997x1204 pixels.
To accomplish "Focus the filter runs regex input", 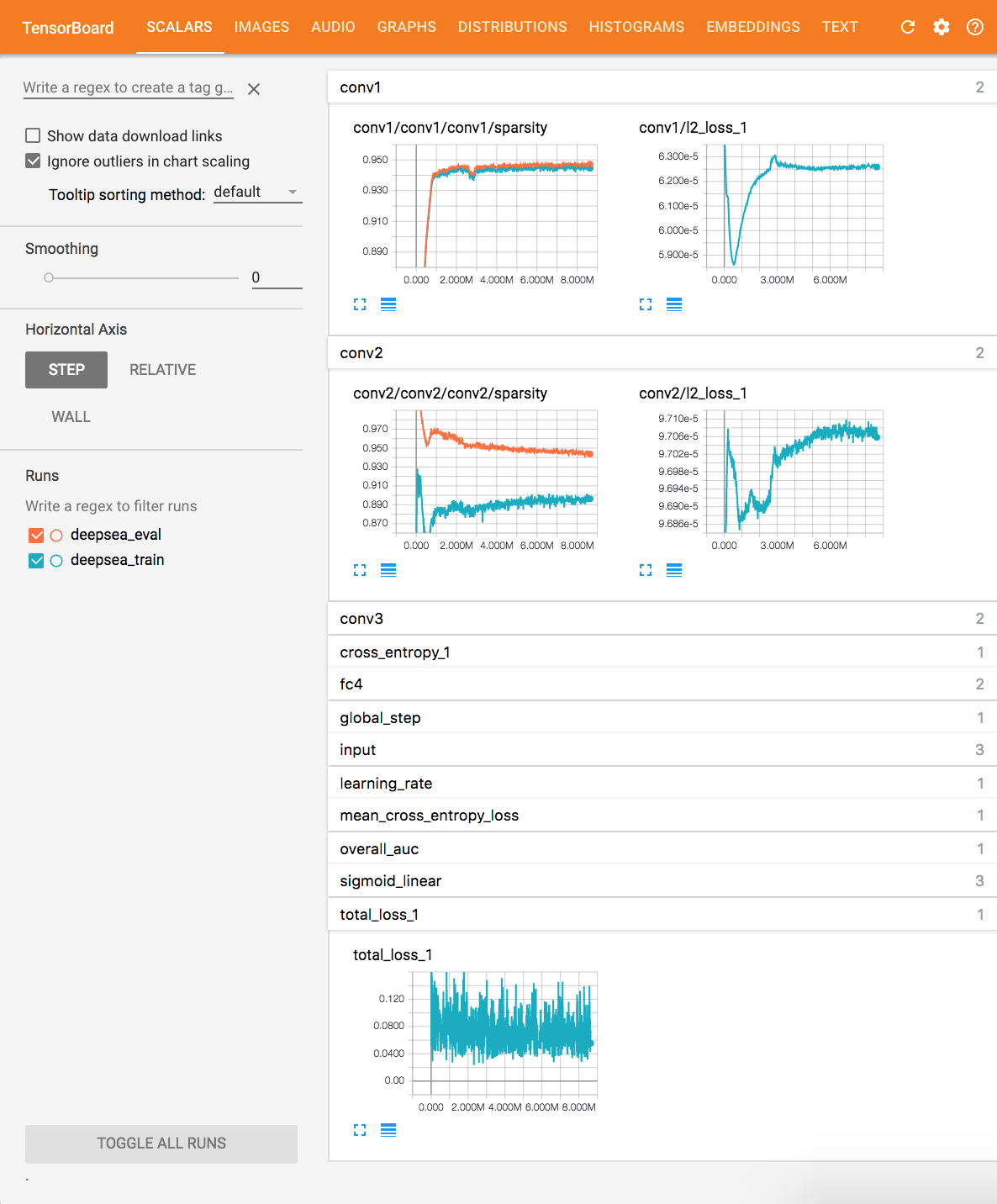I will tap(111, 506).
